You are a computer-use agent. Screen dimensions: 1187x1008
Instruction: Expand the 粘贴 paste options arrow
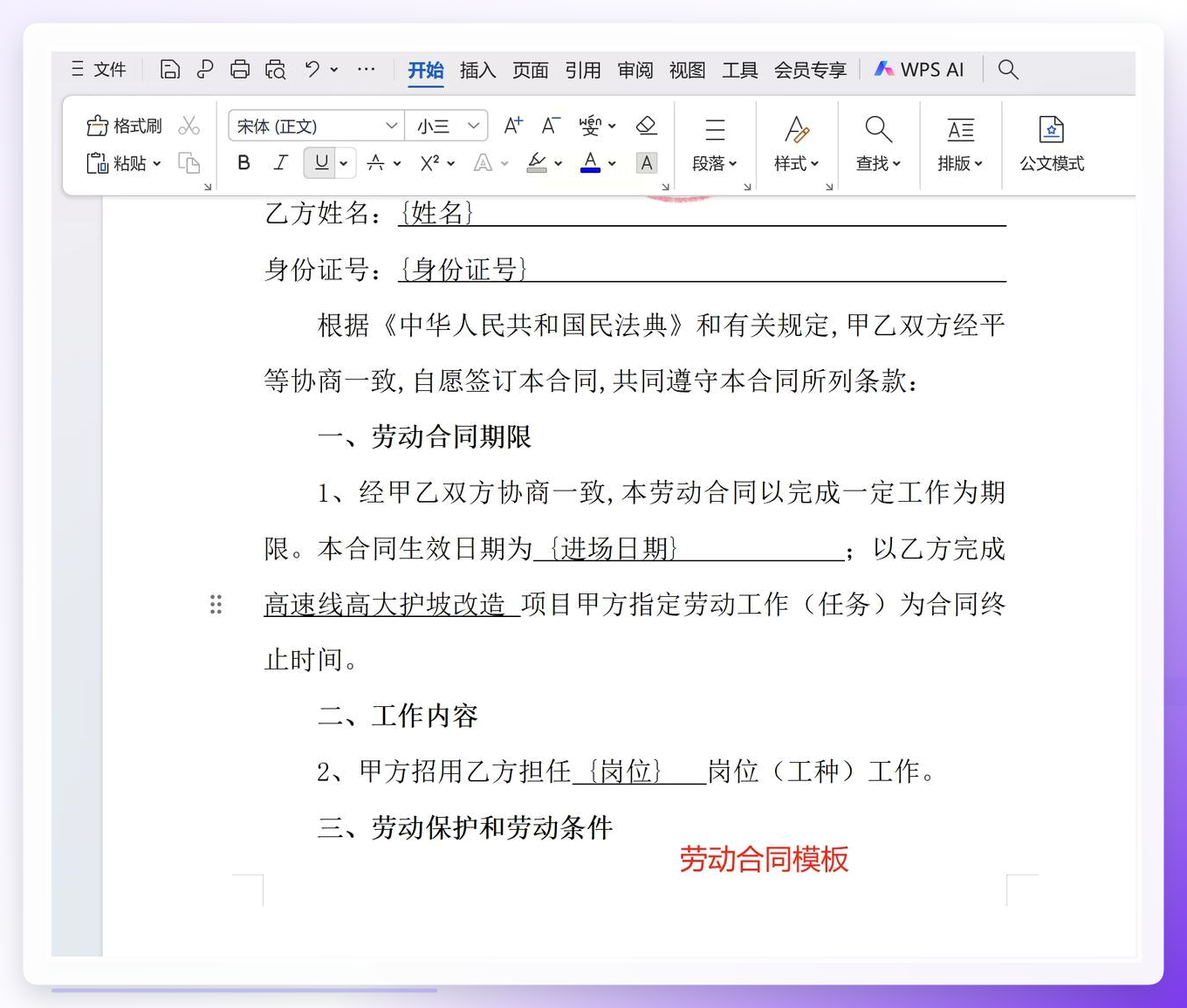point(157,163)
